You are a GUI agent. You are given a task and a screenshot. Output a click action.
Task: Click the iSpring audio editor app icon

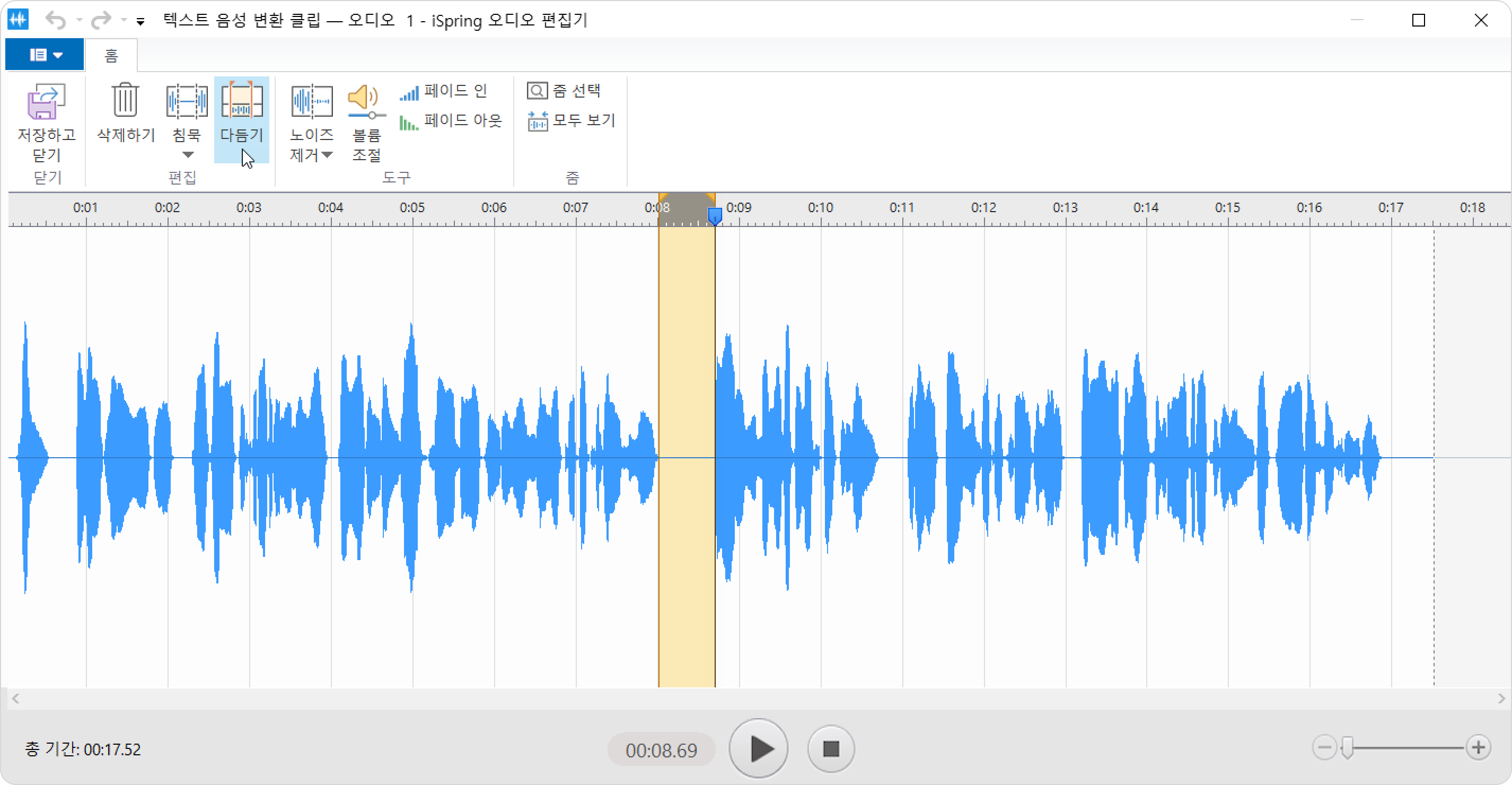pos(18,20)
